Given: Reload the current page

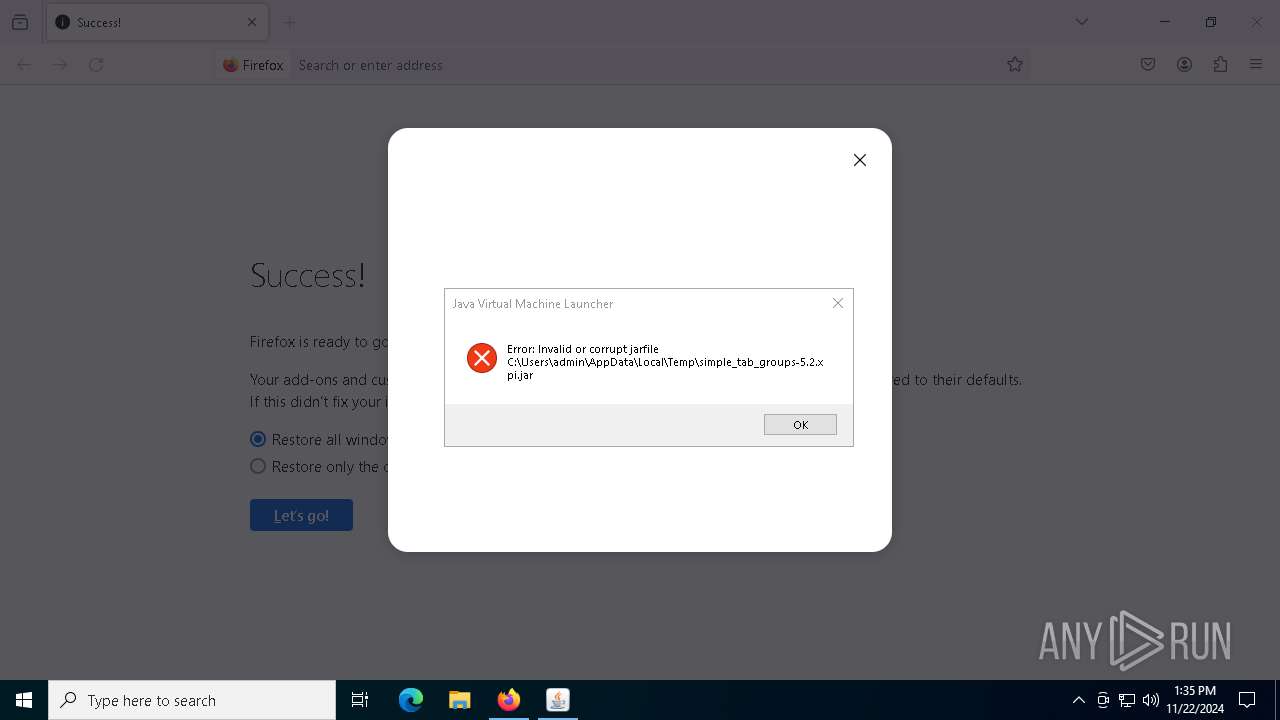Looking at the screenshot, I should tap(96, 65).
